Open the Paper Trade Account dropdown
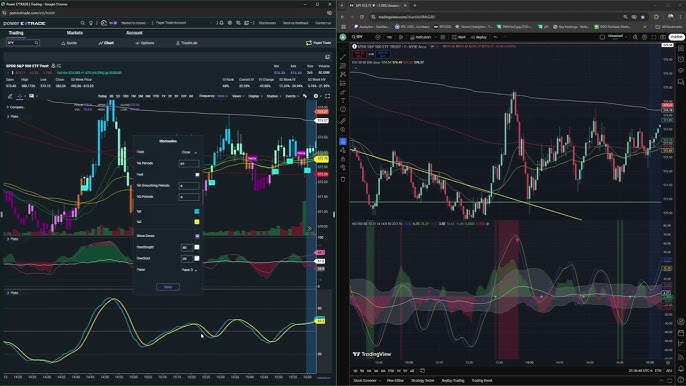Screen dimensions: 686x386 click(184, 23)
